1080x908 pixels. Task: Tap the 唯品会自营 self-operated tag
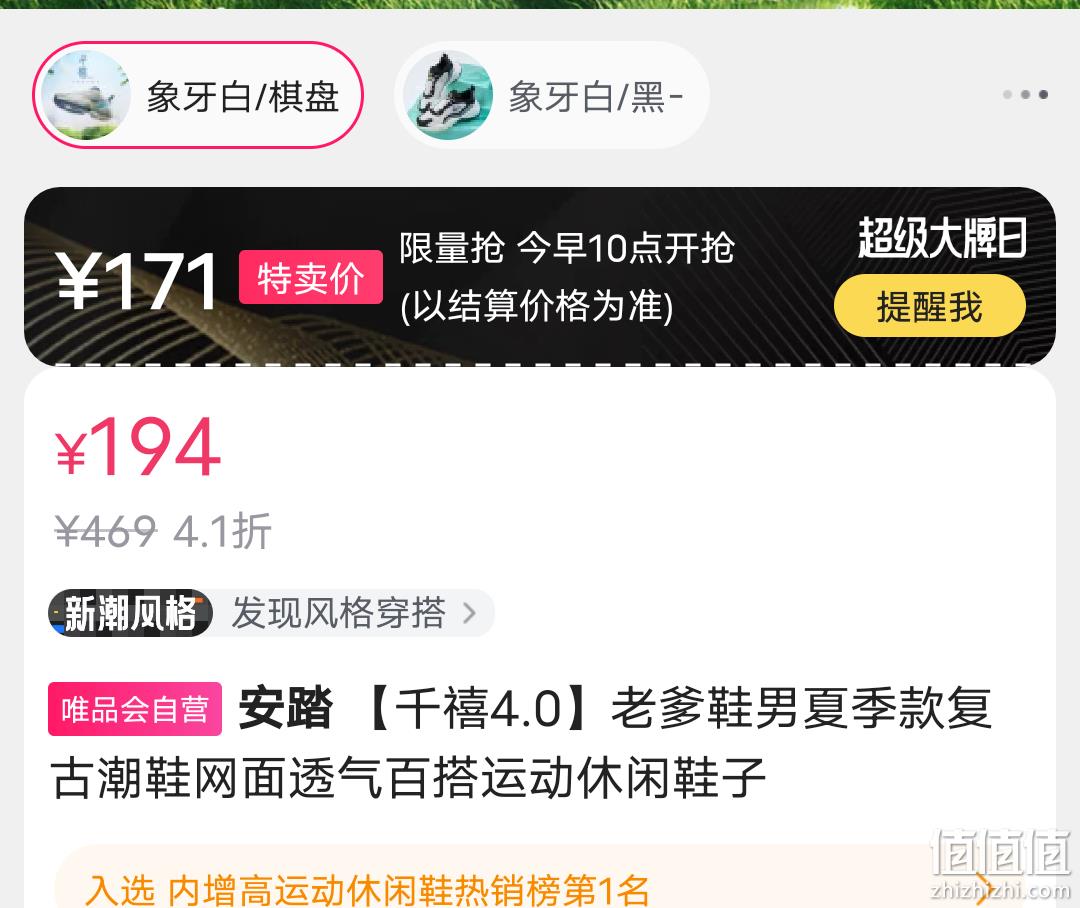[x=135, y=709]
